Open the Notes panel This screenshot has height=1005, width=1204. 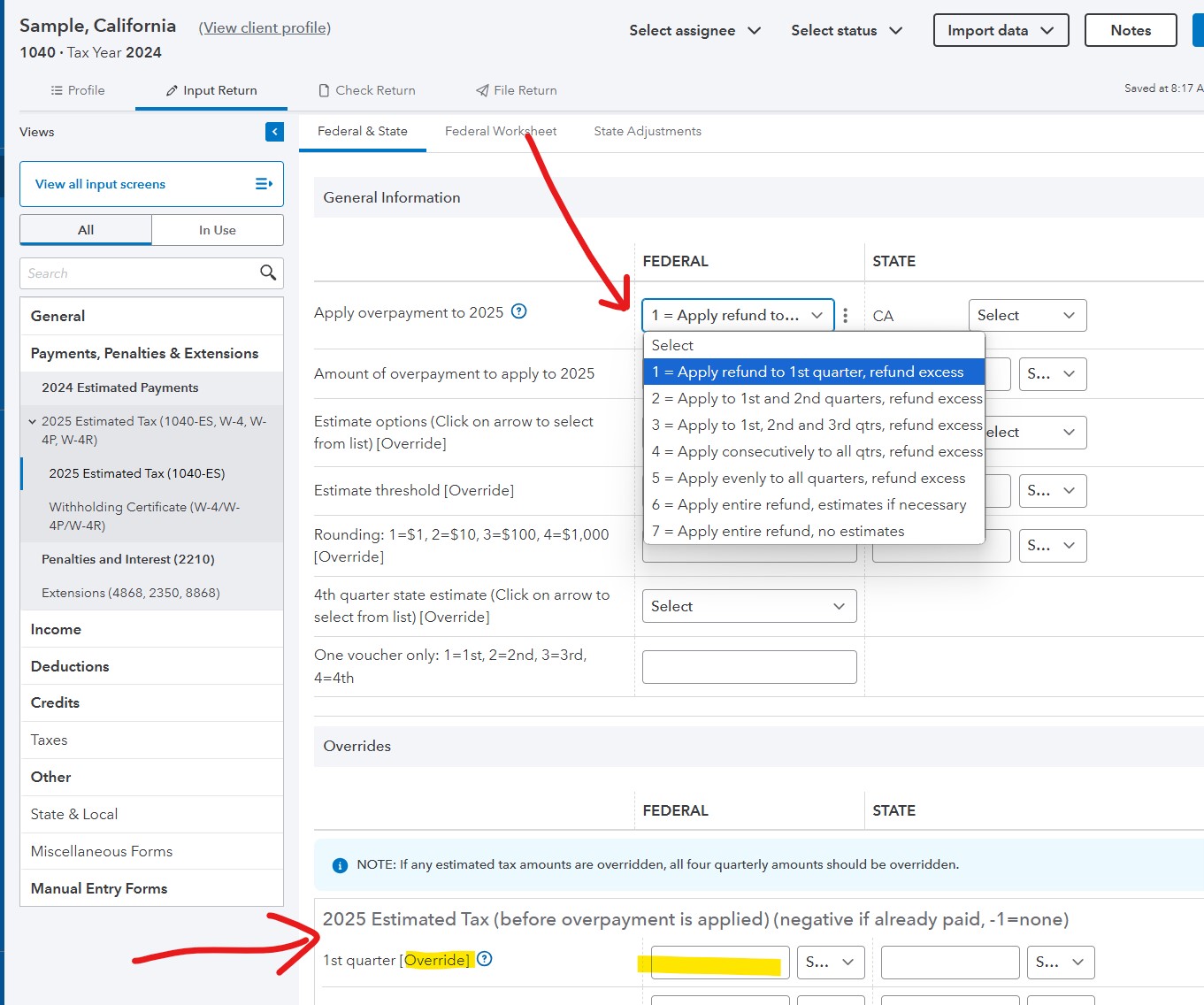click(x=1130, y=29)
